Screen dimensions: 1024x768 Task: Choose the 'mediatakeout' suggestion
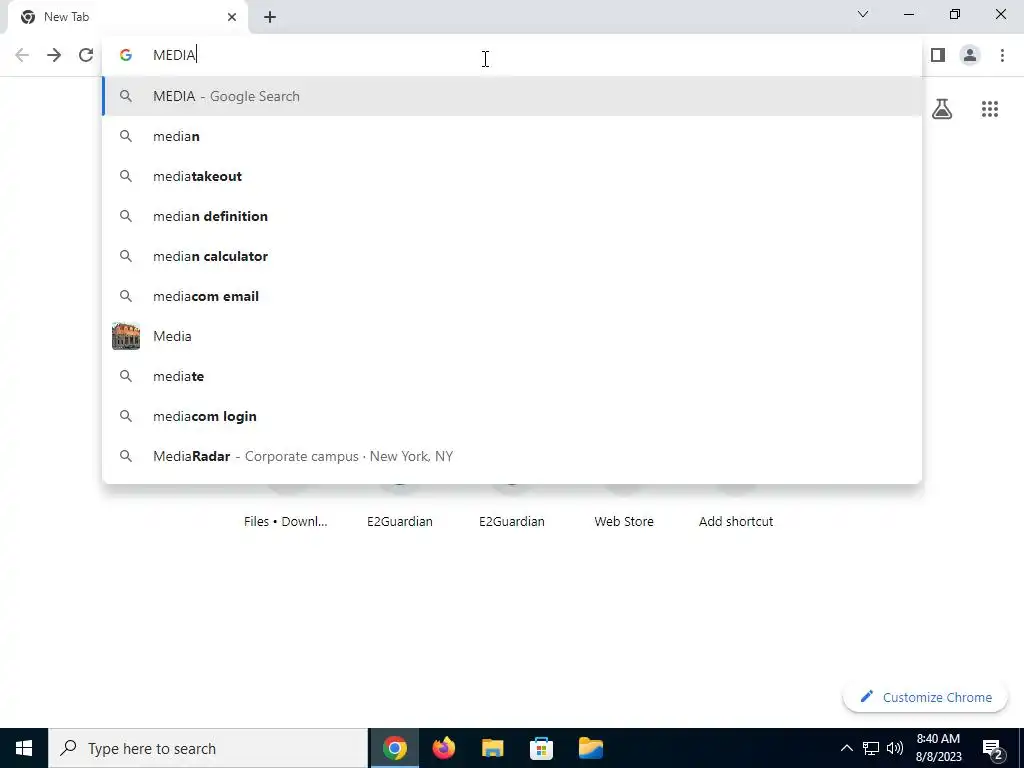512,176
